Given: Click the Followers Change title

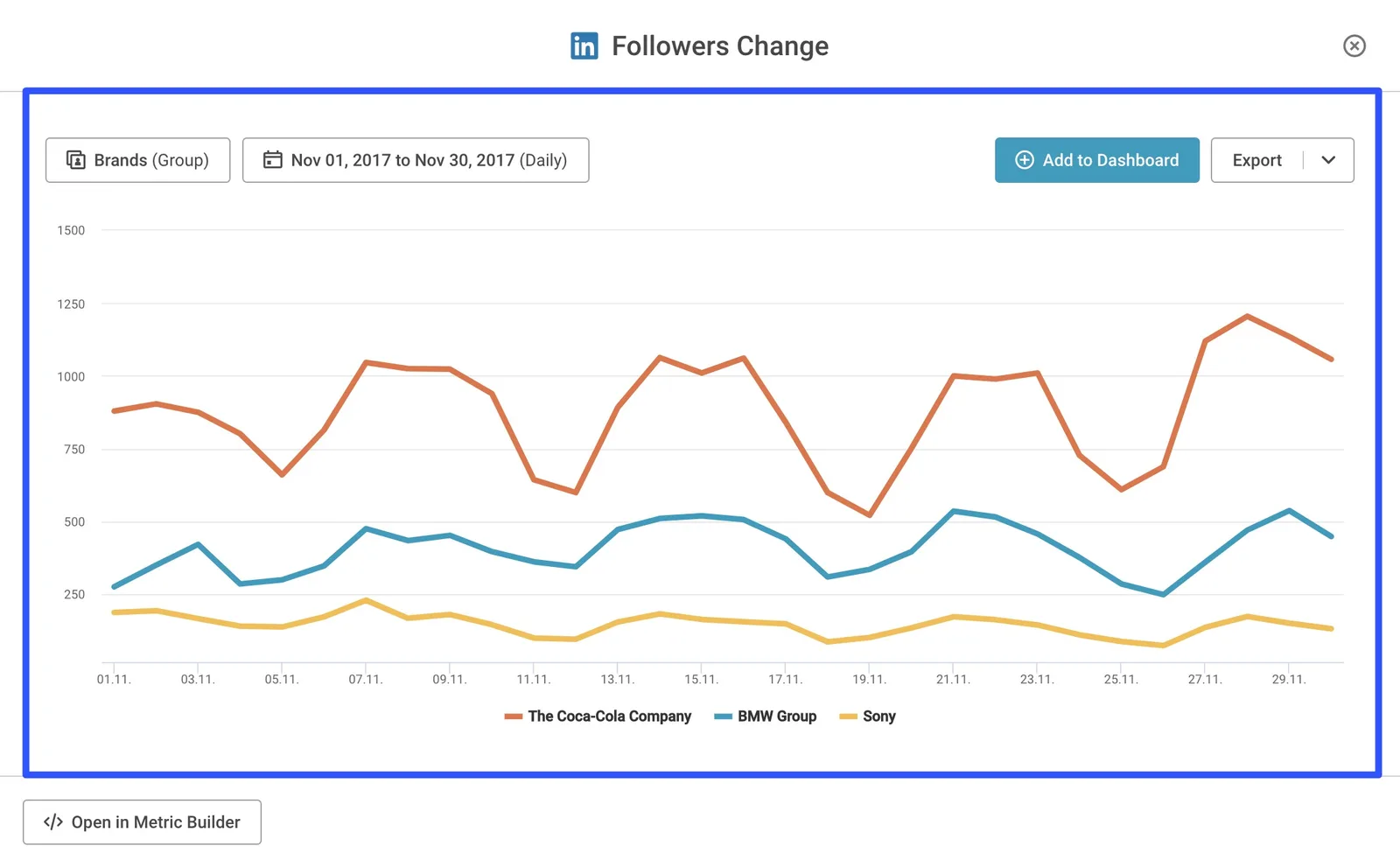Looking at the screenshot, I should [719, 45].
